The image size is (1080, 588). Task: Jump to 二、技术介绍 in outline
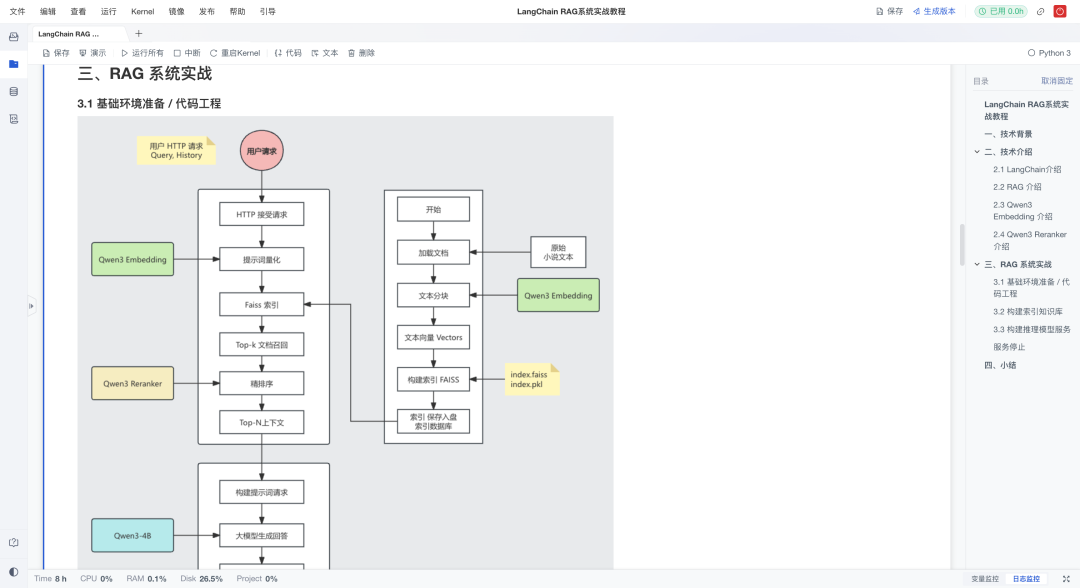1008,151
